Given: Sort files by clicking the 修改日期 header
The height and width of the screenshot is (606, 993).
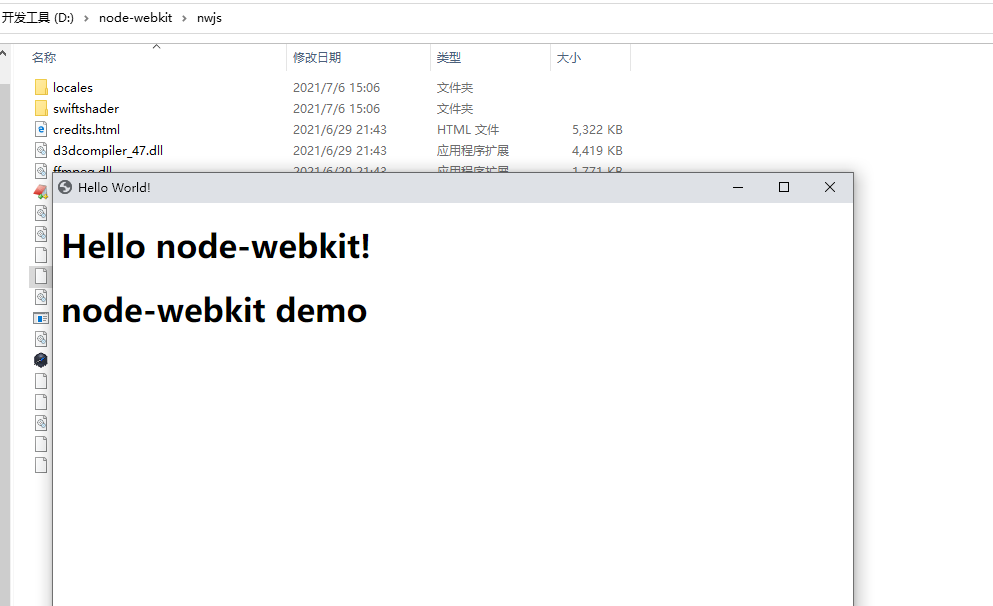Looking at the screenshot, I should pos(317,57).
